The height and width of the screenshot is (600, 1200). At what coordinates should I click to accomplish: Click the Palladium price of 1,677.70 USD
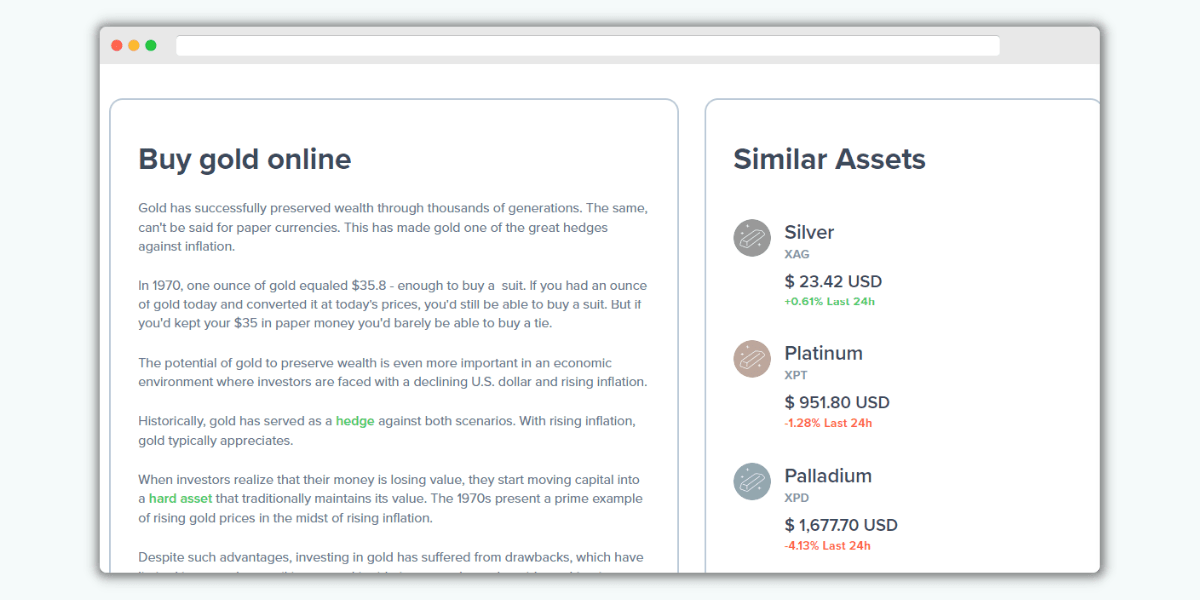click(x=841, y=524)
